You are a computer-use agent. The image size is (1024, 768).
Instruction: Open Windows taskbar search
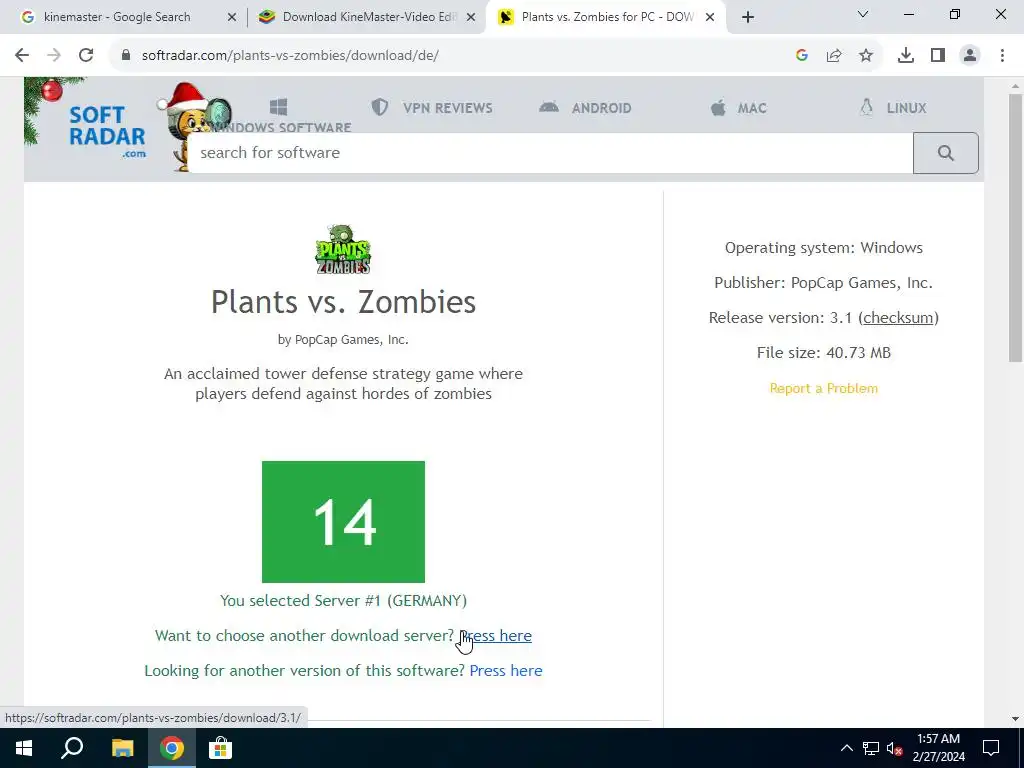click(72, 748)
